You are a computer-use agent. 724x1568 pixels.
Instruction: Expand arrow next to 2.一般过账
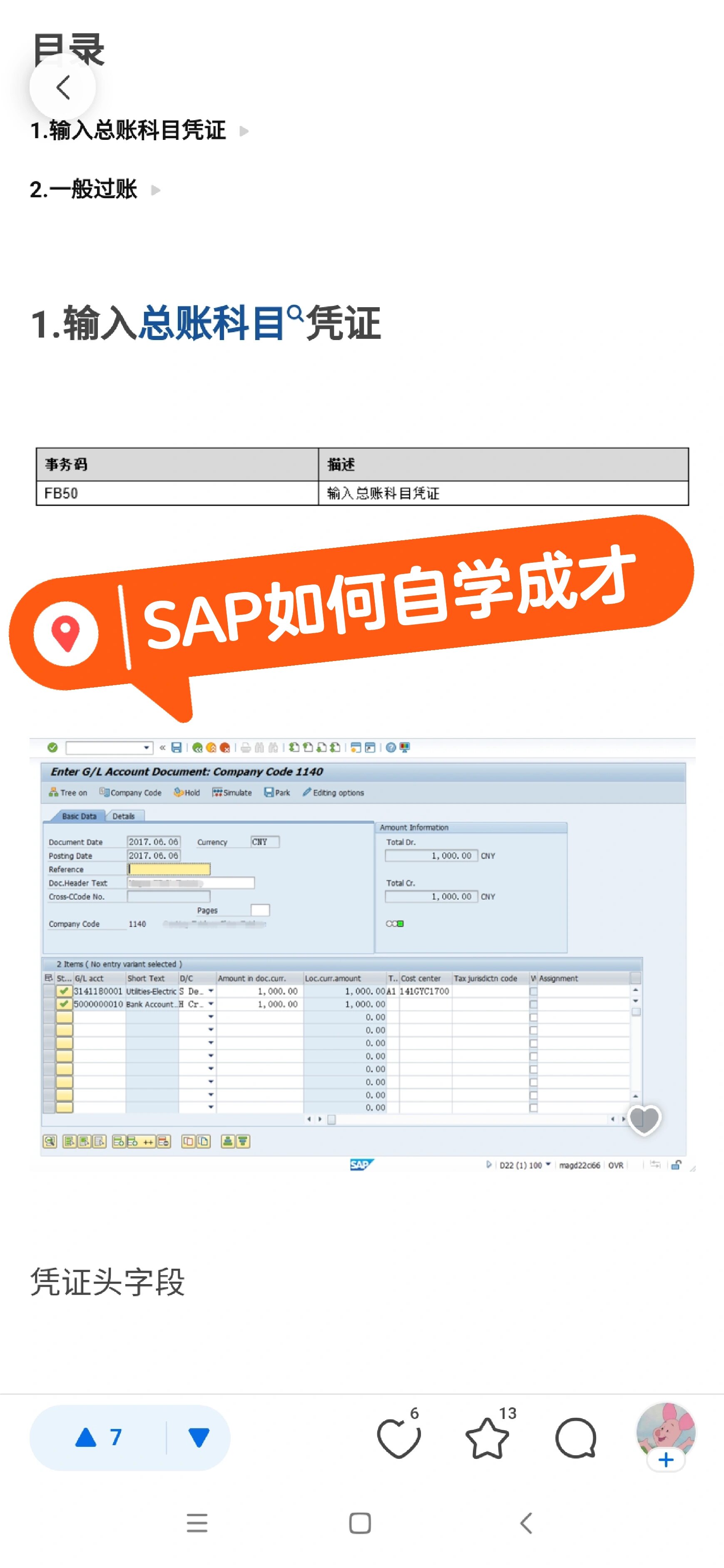[x=155, y=190]
